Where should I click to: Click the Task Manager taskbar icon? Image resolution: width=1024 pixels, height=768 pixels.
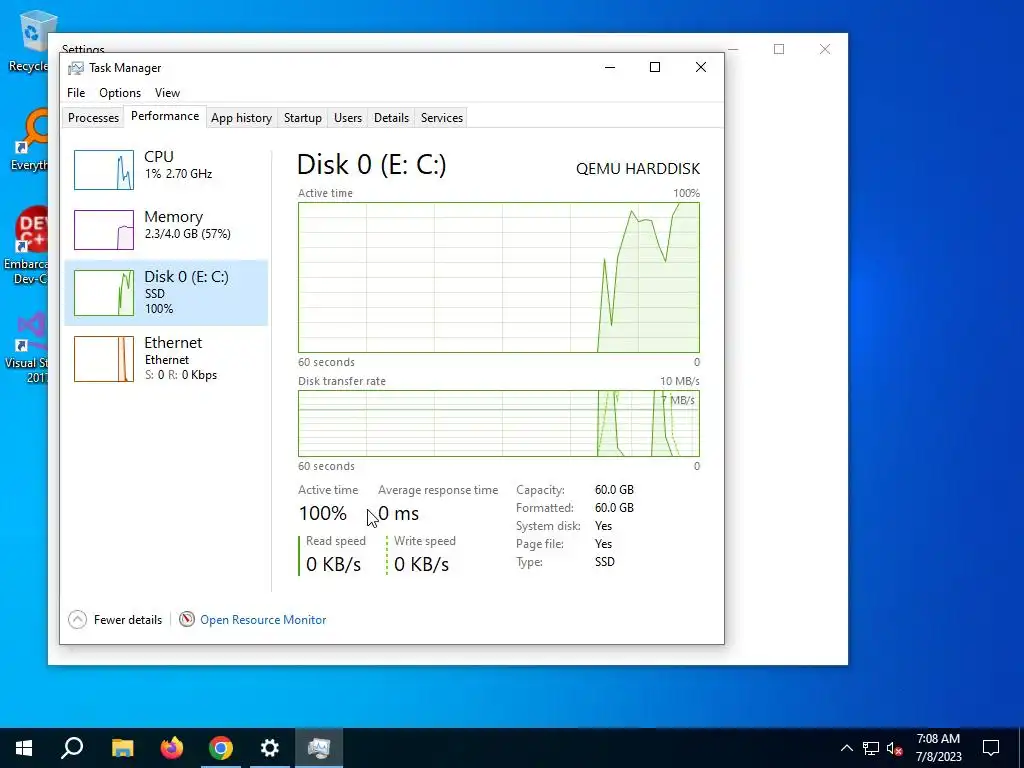pos(319,748)
